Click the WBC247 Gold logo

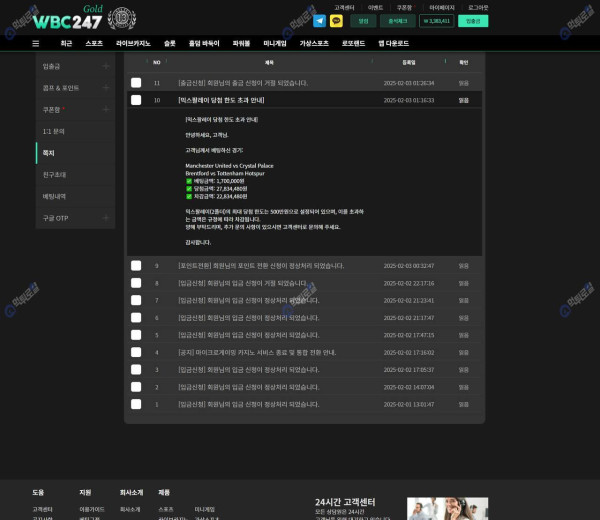pos(68,18)
